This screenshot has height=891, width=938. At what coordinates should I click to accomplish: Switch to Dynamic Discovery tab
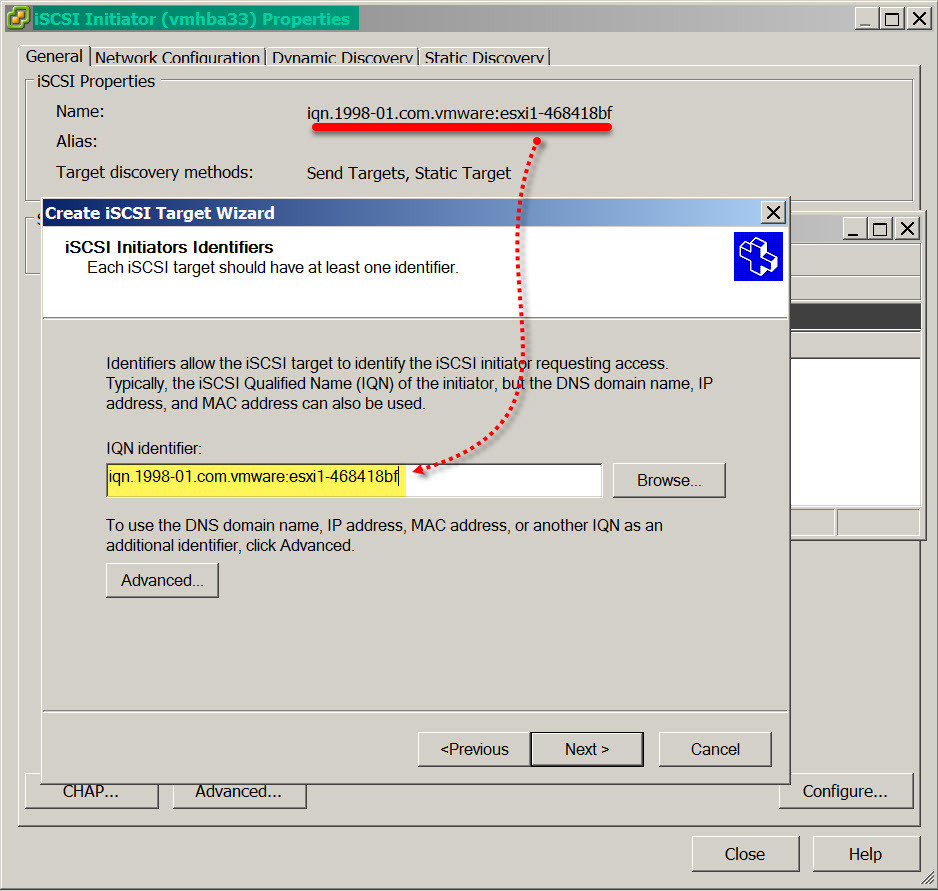click(342, 57)
